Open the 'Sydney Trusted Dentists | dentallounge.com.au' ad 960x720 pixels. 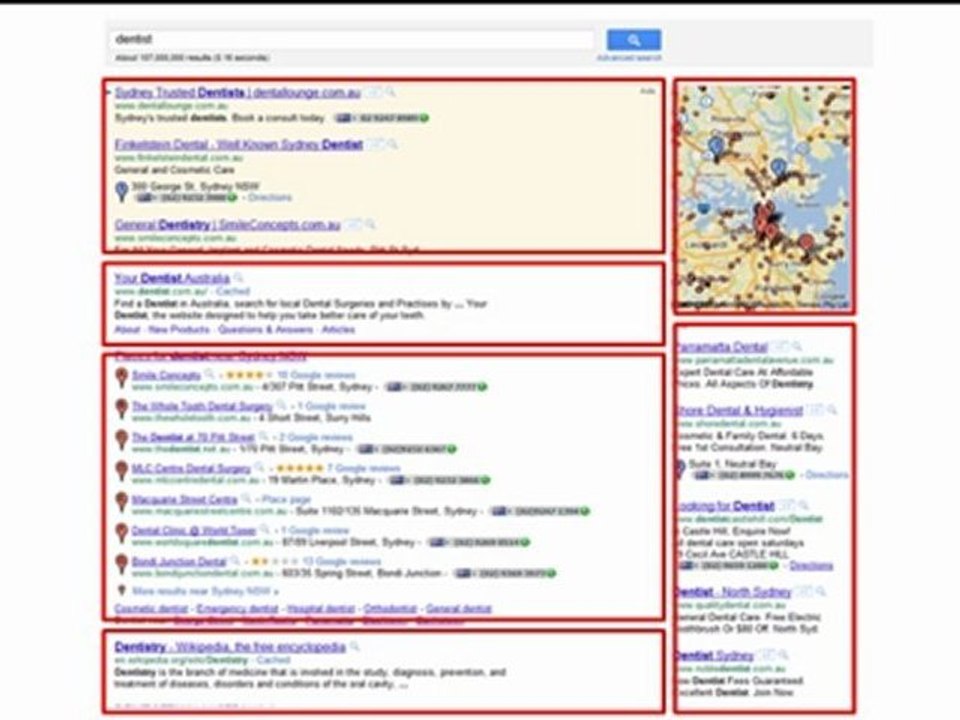point(238,93)
